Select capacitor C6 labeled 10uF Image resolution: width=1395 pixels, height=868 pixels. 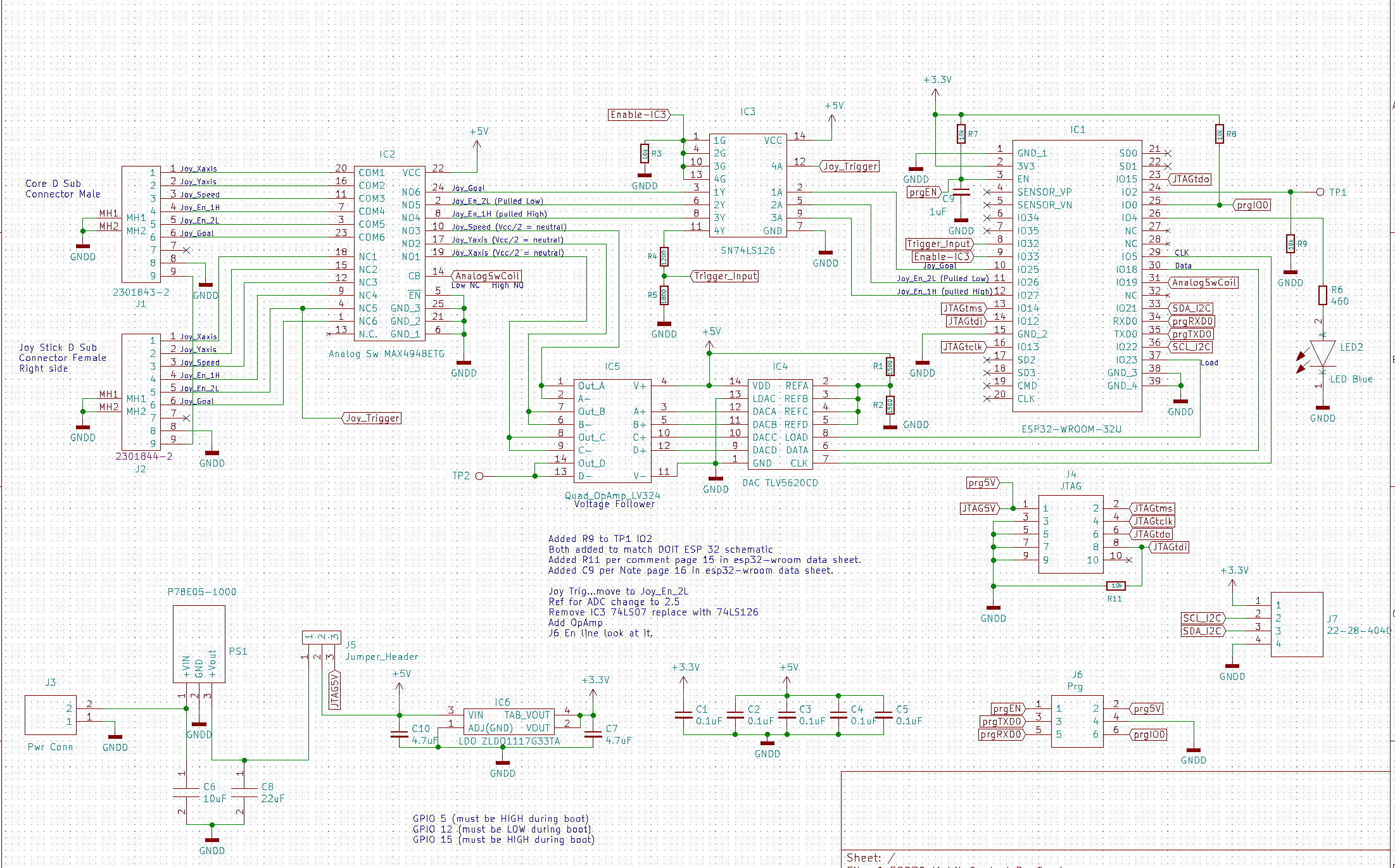186,791
